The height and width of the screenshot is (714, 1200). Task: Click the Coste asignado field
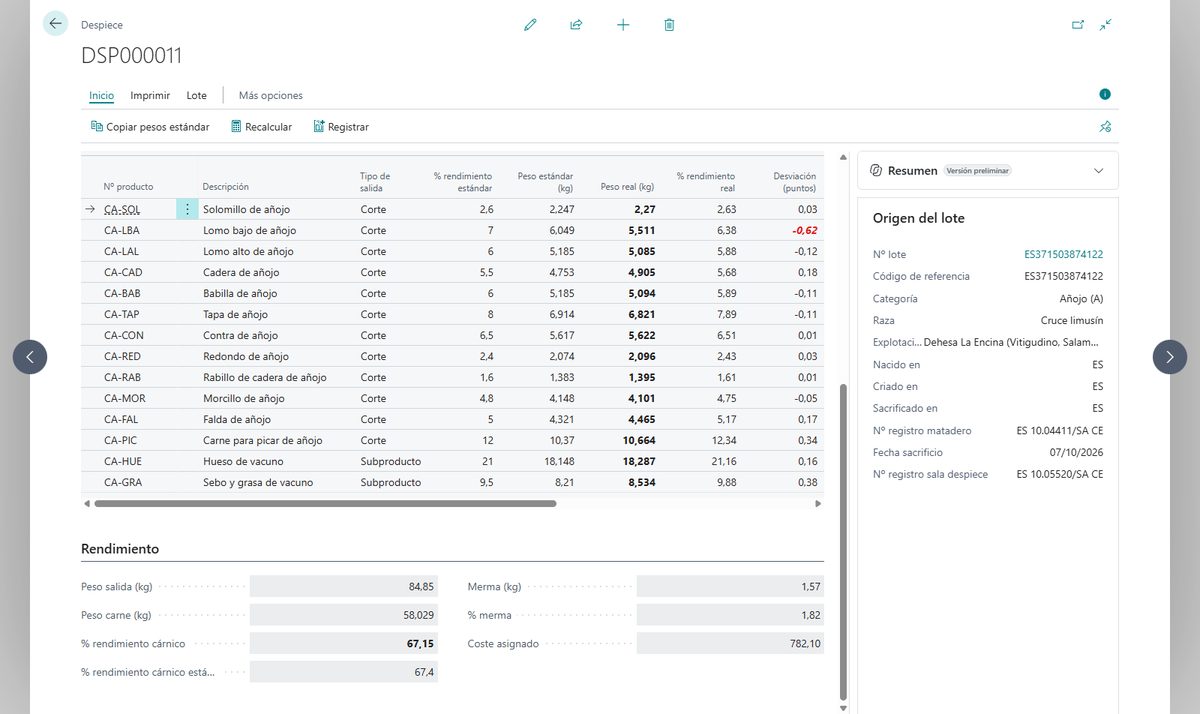point(730,644)
